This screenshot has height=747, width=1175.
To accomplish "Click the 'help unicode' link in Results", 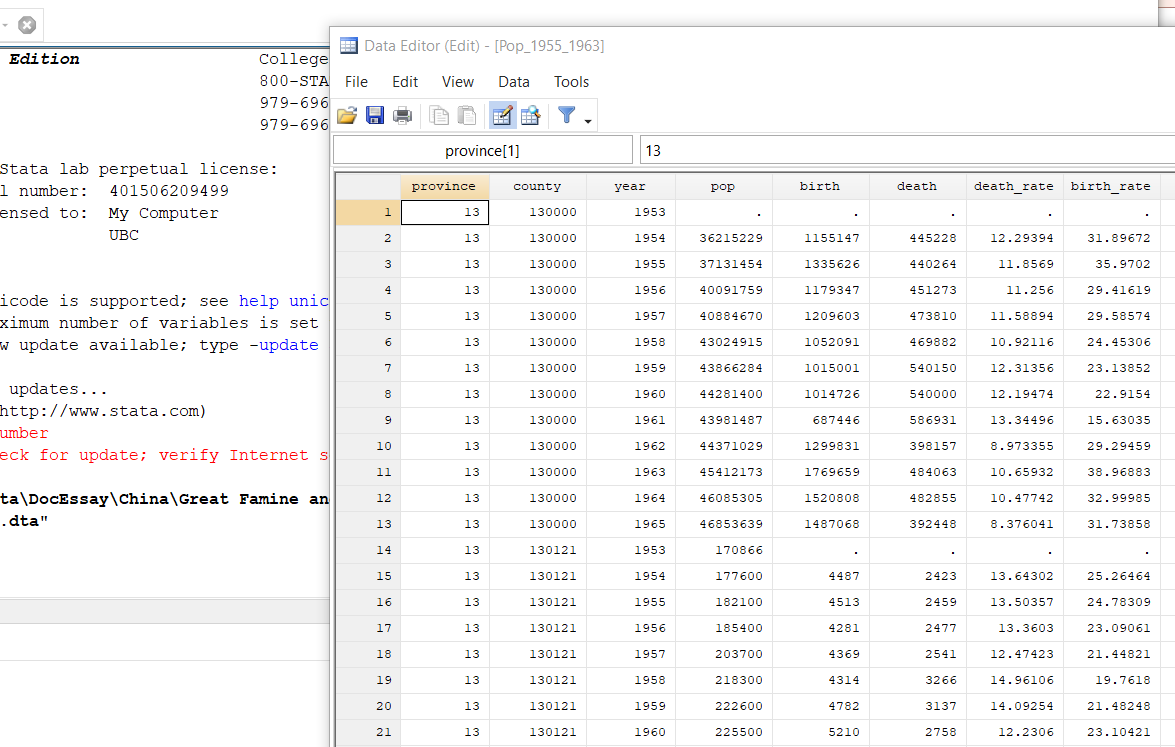I will (x=284, y=301).
